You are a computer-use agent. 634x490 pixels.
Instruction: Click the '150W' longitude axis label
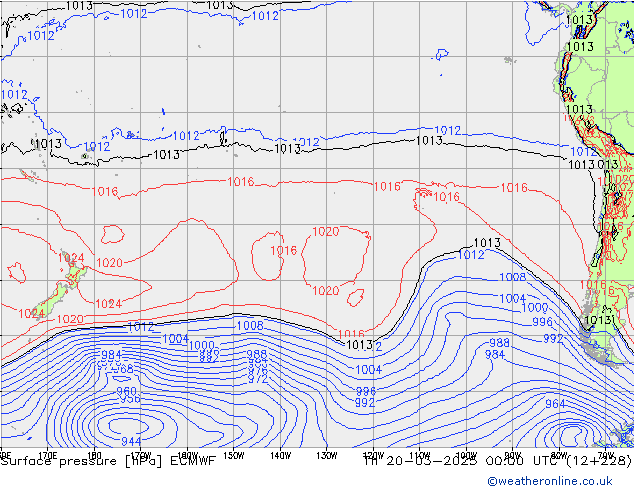click(x=234, y=455)
